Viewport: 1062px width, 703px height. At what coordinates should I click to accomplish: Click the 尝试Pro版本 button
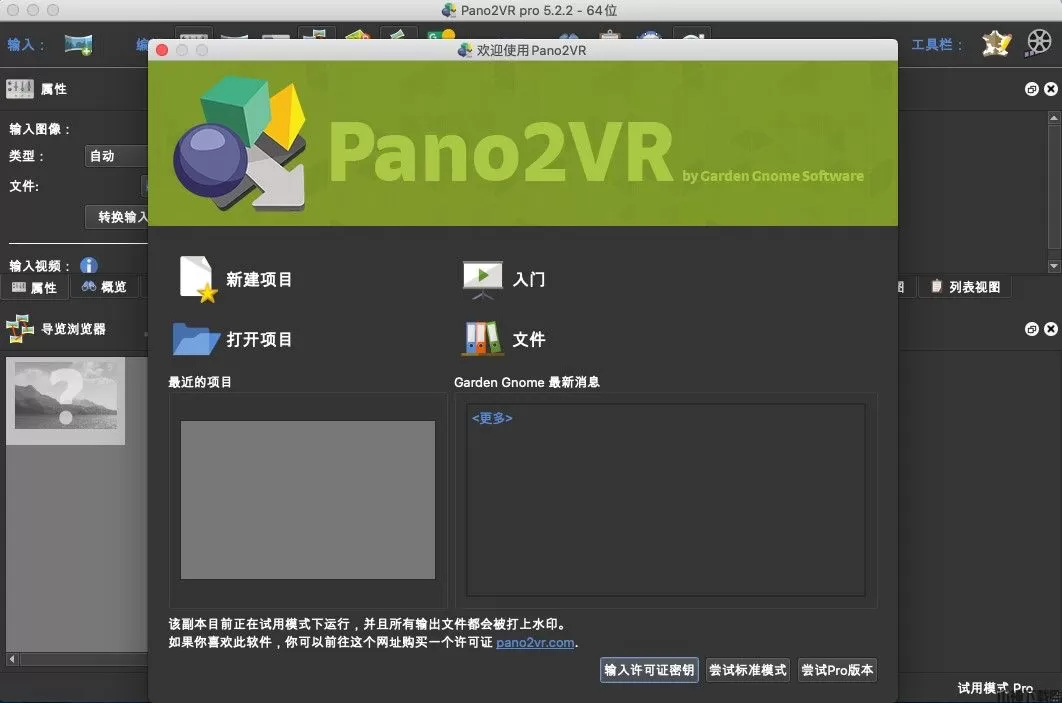[x=837, y=670]
